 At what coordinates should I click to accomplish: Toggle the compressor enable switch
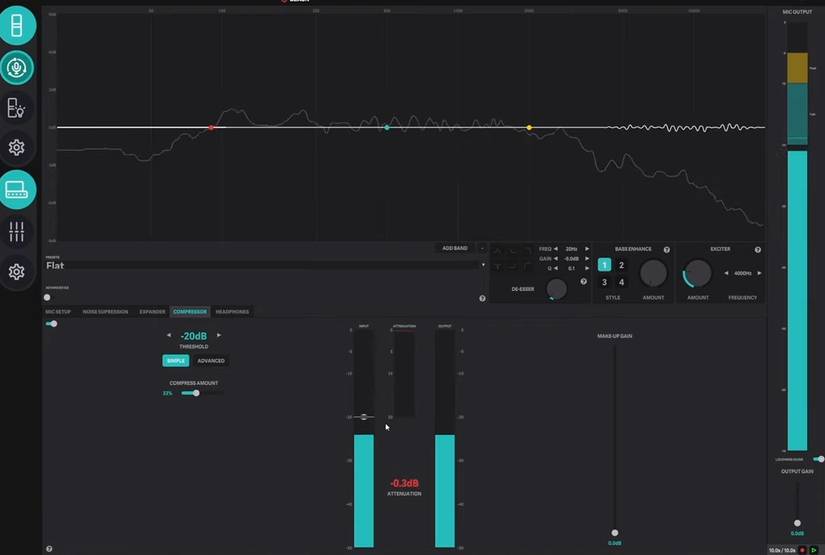tap(51, 324)
